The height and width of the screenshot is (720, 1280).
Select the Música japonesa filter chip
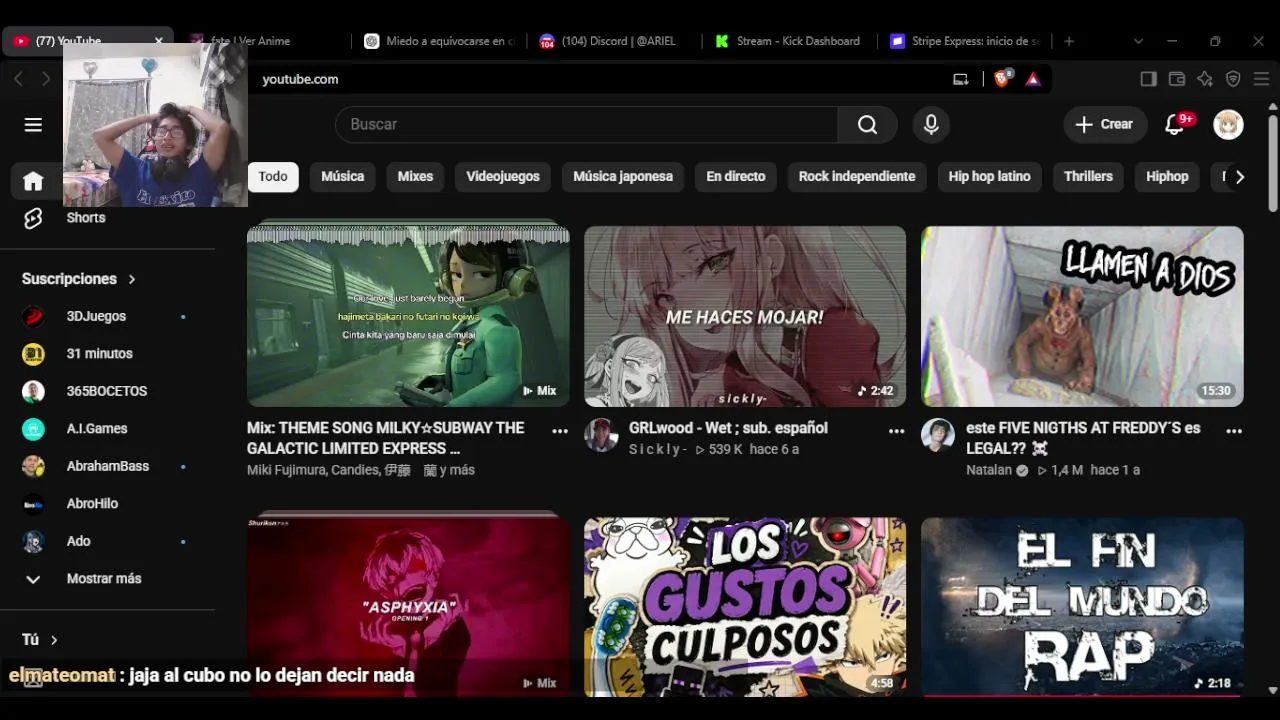pos(623,177)
